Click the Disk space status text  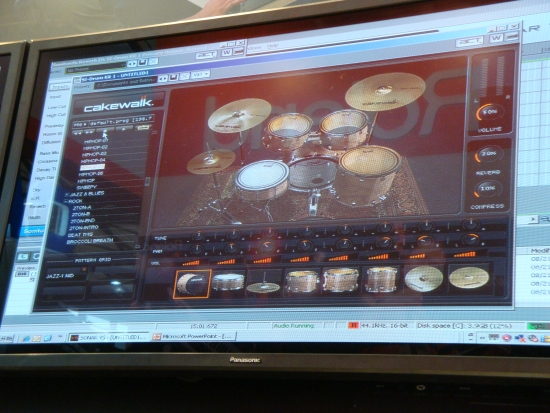click(464, 325)
